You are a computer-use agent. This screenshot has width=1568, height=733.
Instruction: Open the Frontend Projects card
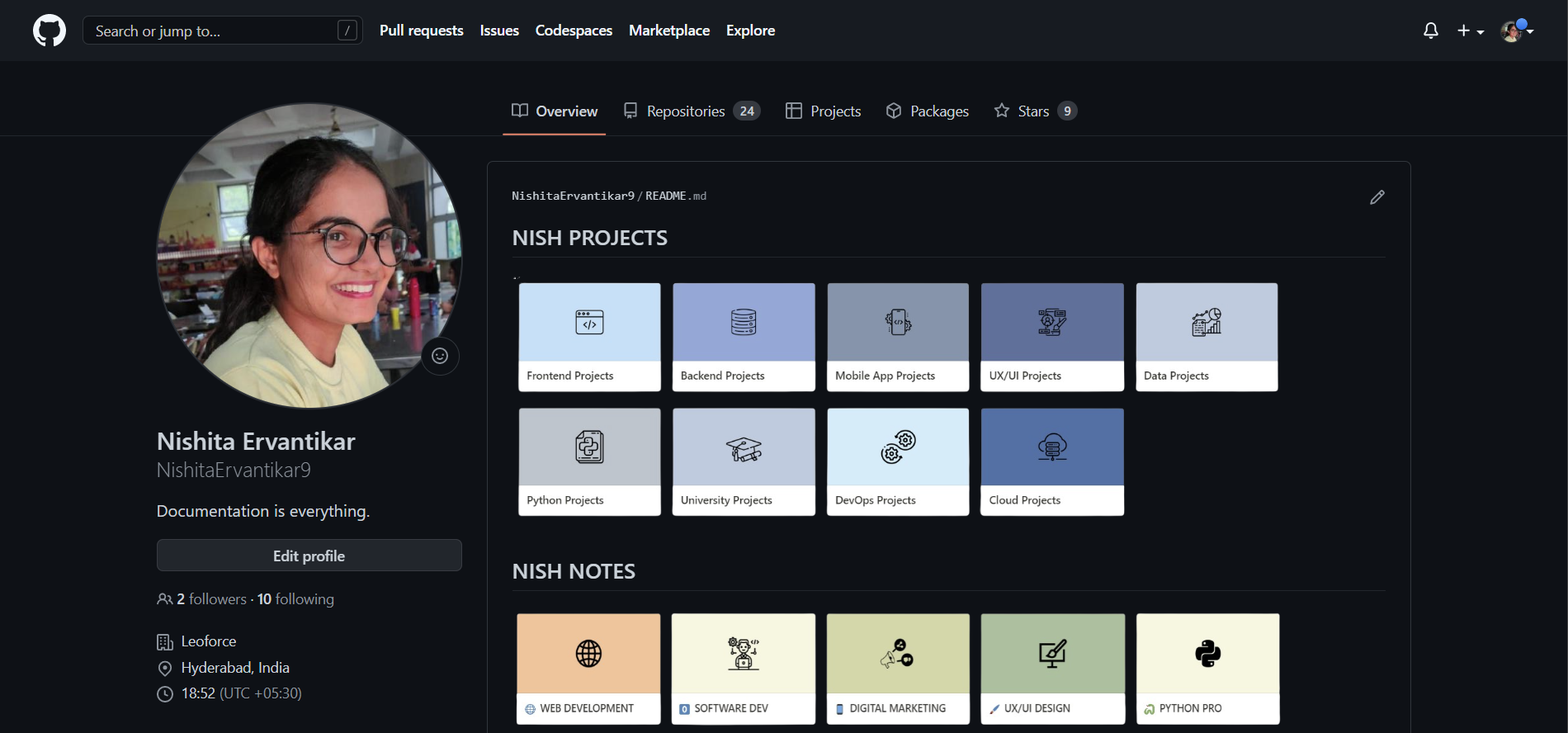589,337
